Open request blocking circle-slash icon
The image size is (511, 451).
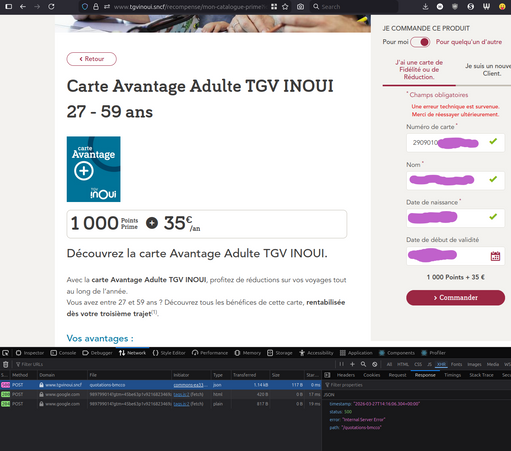pyautogui.click(x=375, y=364)
